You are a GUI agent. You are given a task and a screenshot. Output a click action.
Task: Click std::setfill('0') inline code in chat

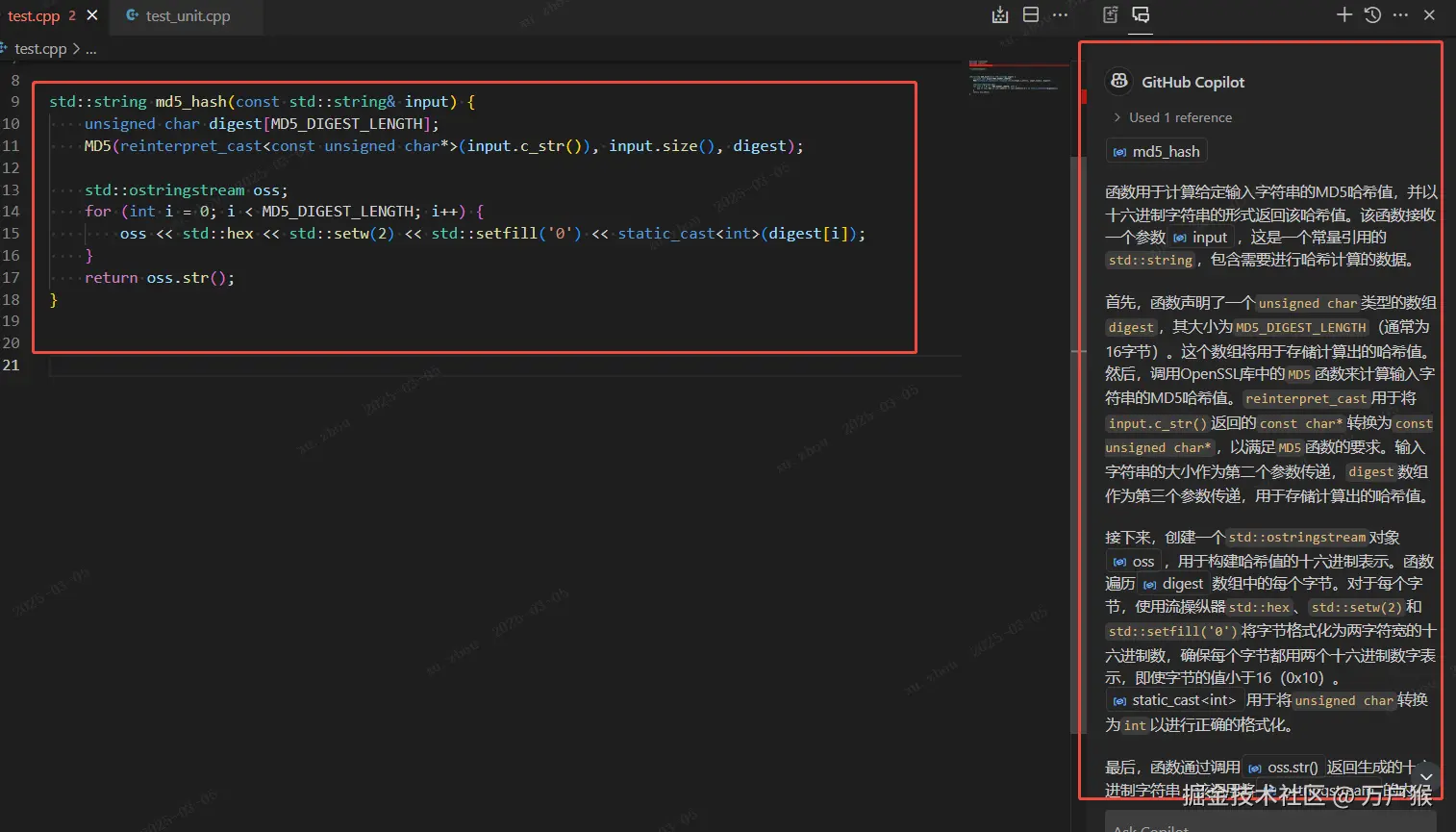[1172, 632]
